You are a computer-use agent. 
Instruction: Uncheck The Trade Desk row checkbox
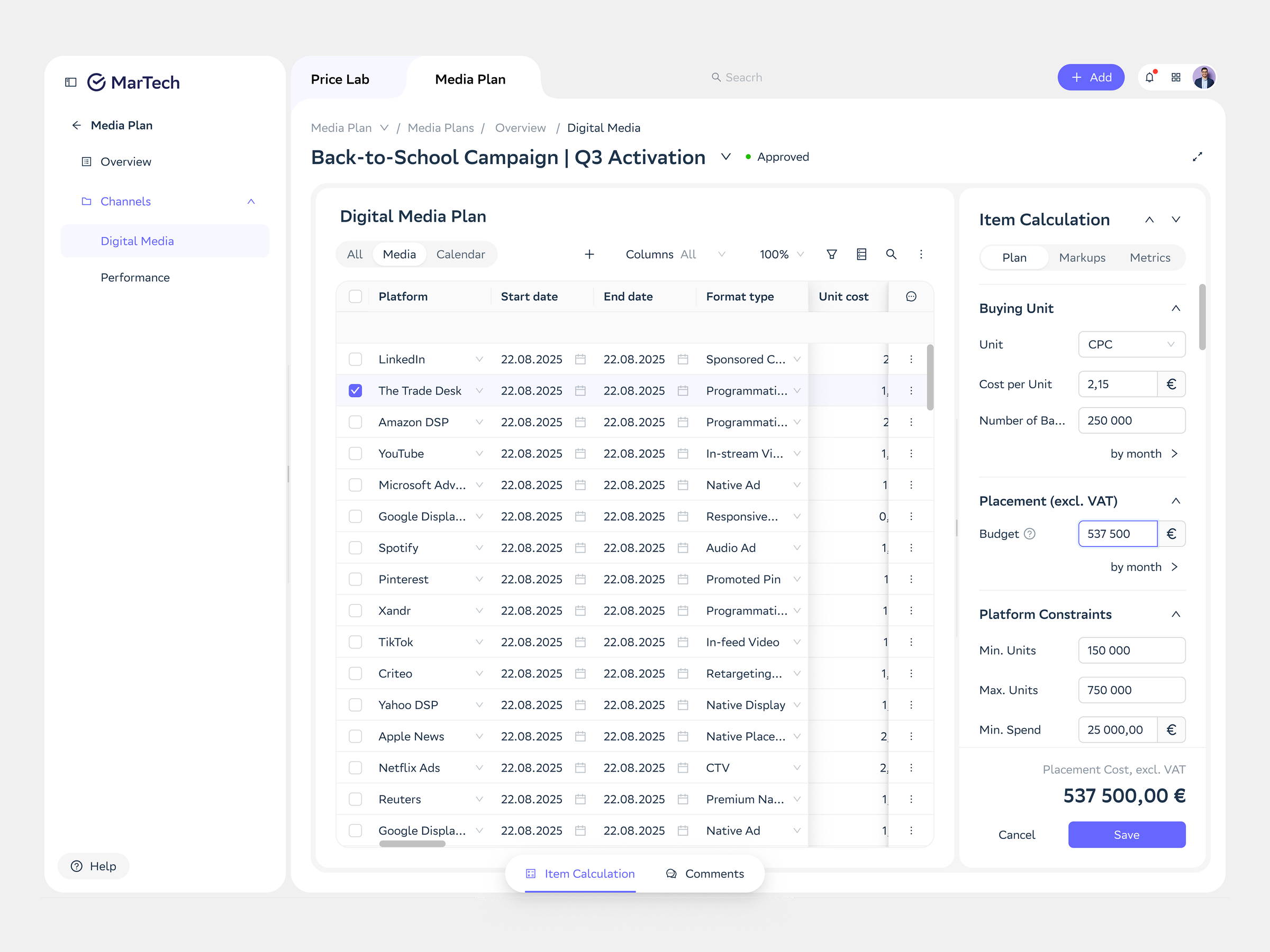point(356,391)
